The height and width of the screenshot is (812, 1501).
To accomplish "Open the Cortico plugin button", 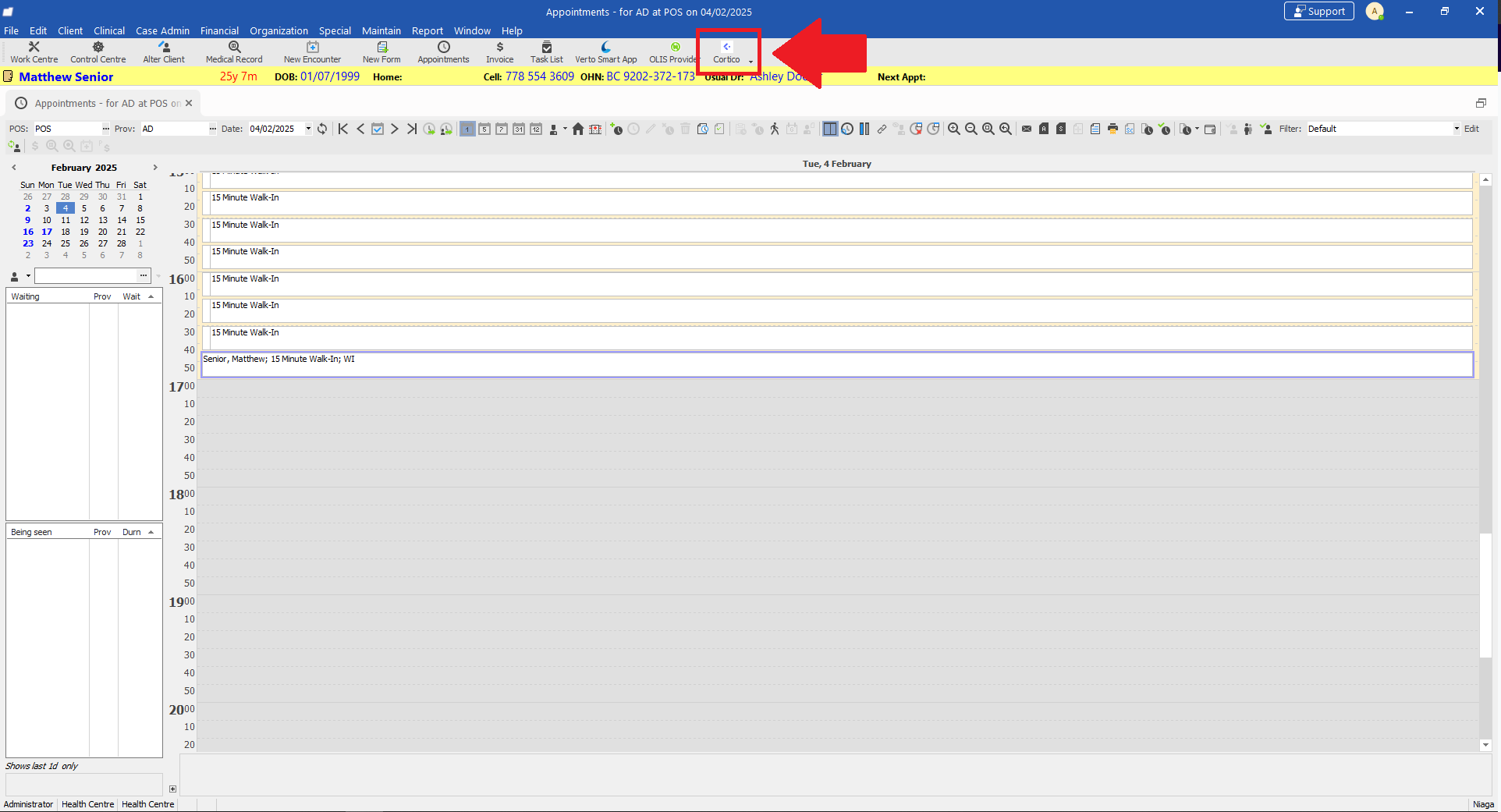I will (726, 52).
